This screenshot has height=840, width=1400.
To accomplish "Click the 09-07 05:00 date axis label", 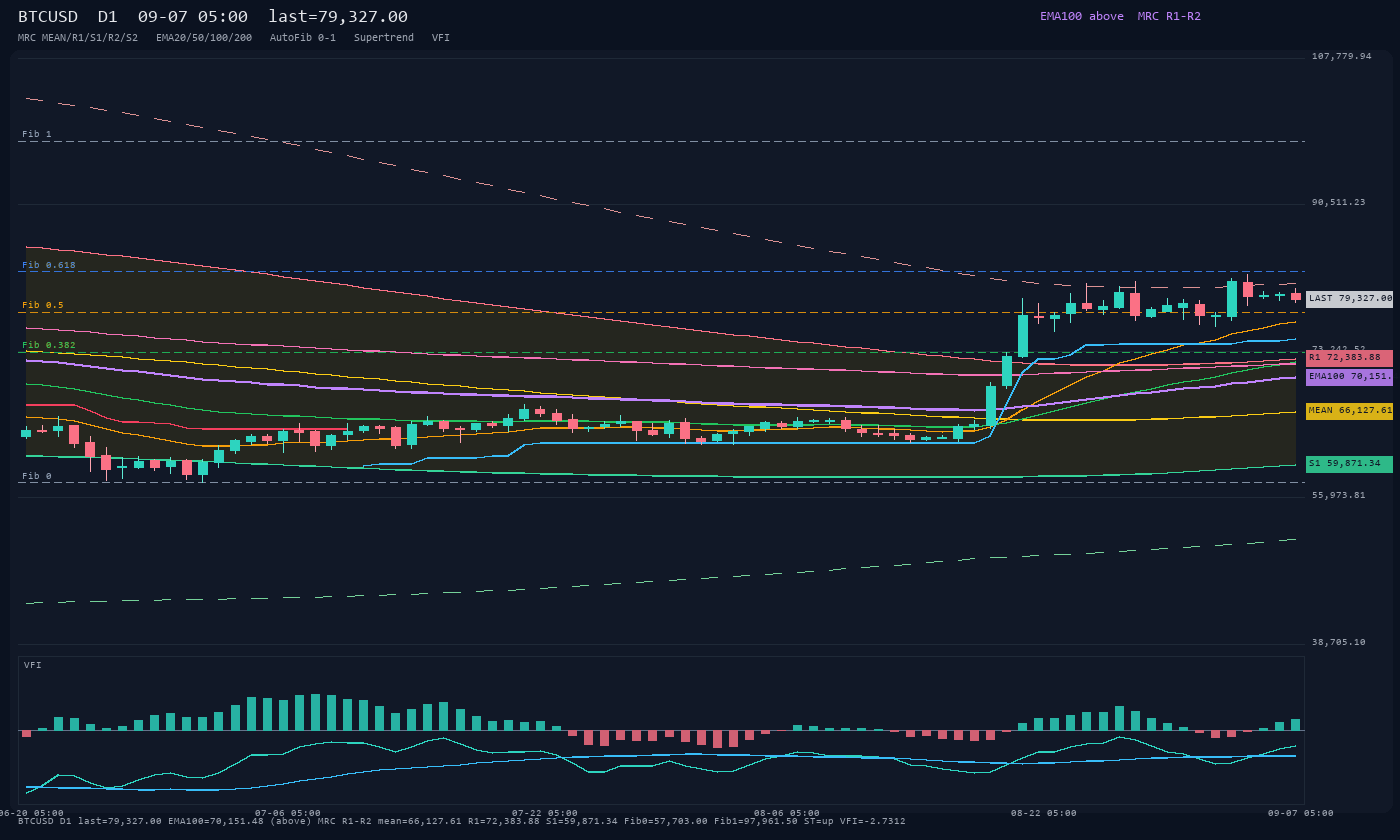I will (1301, 813).
